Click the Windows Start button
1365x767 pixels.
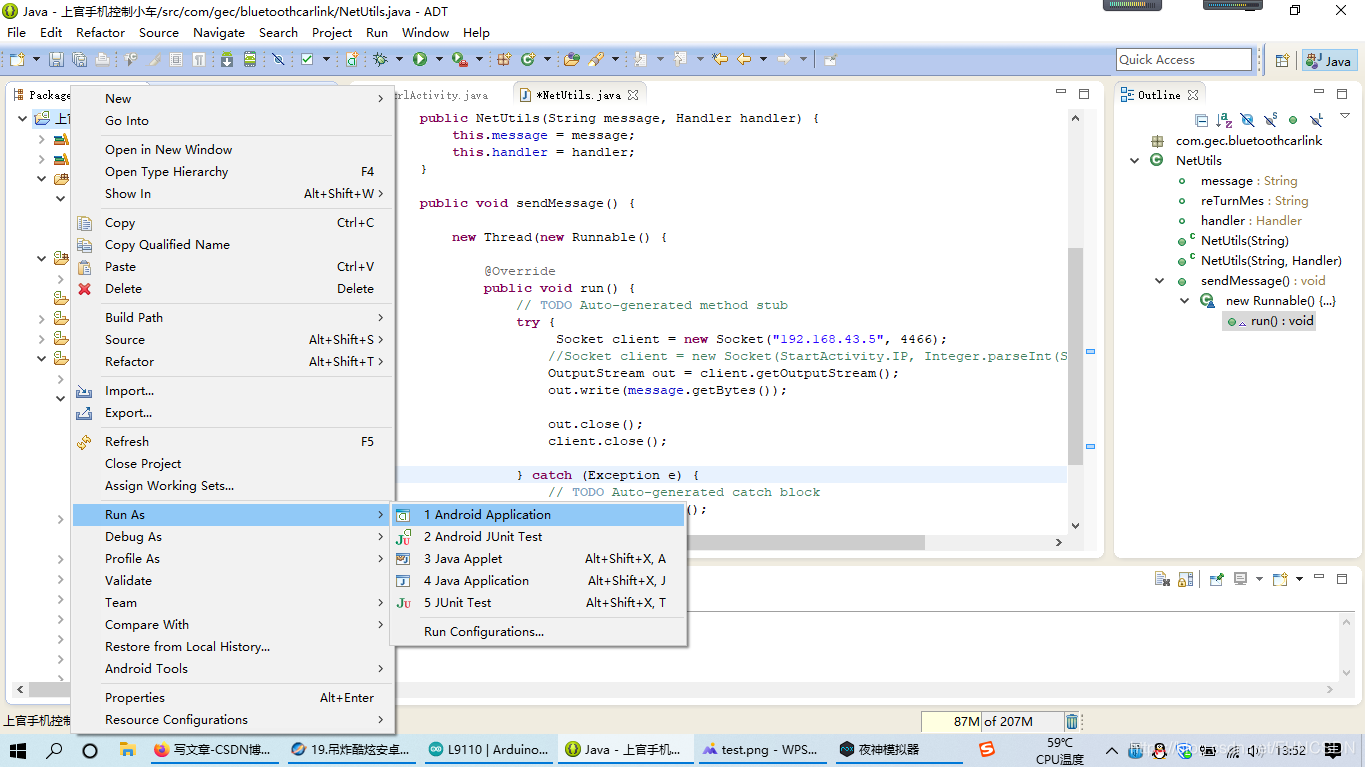(18, 749)
